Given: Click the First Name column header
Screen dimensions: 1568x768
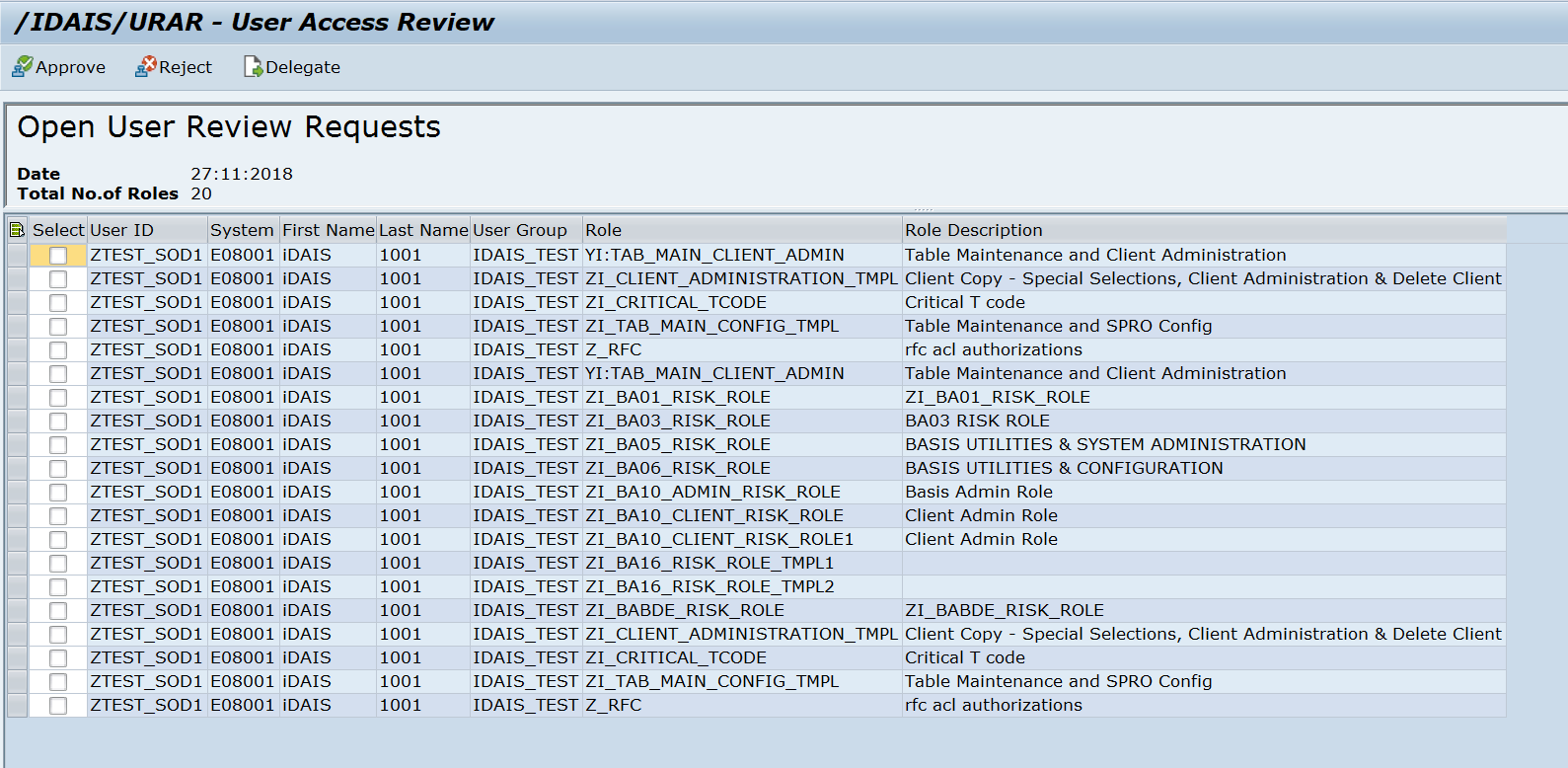Looking at the screenshot, I should coord(328,230).
